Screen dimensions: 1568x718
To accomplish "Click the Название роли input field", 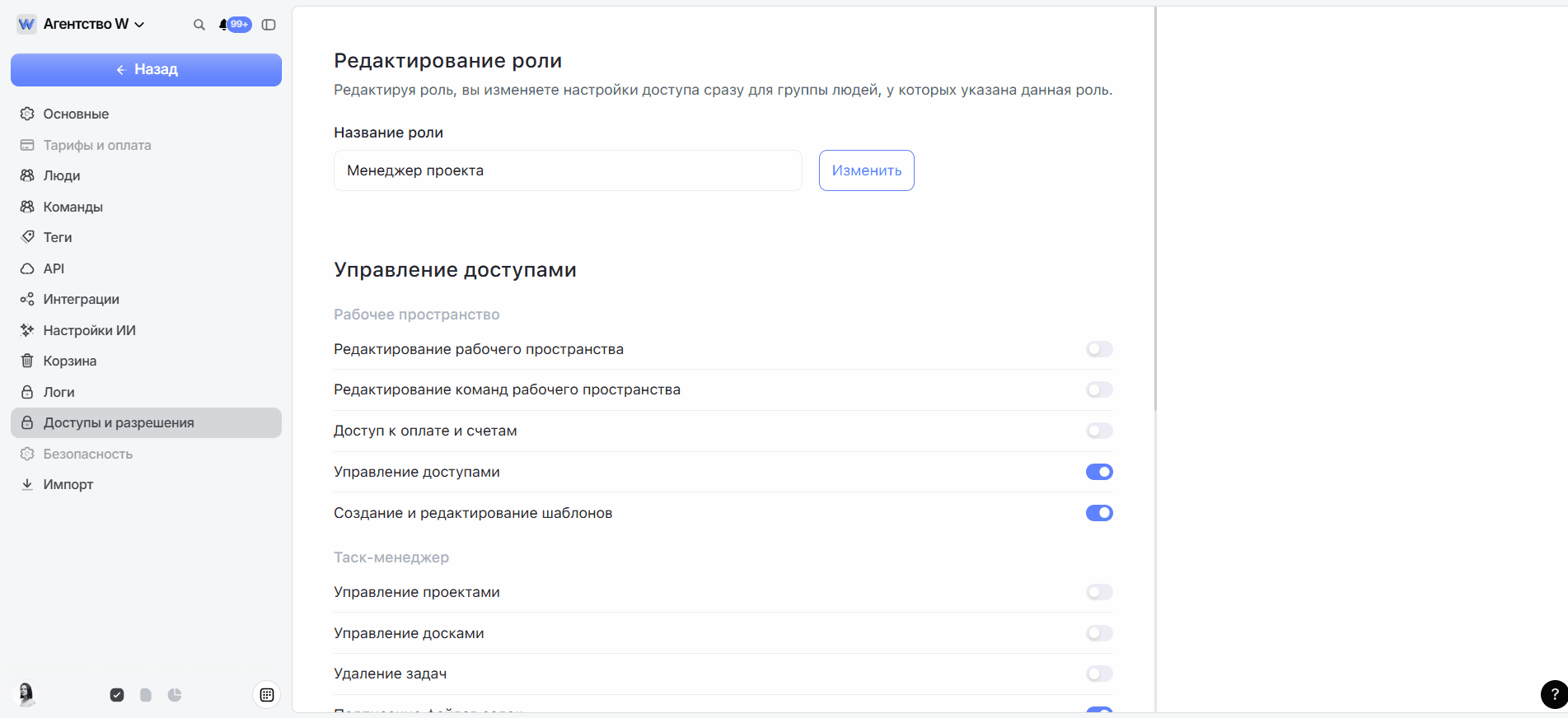I will [568, 170].
